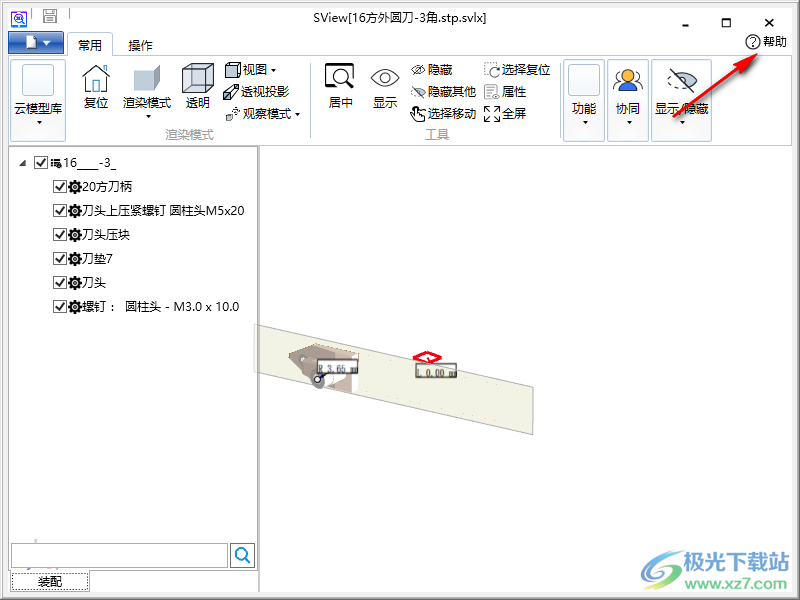Open 属性 properties tool
Viewport: 800px width, 600px height.
(x=505, y=92)
